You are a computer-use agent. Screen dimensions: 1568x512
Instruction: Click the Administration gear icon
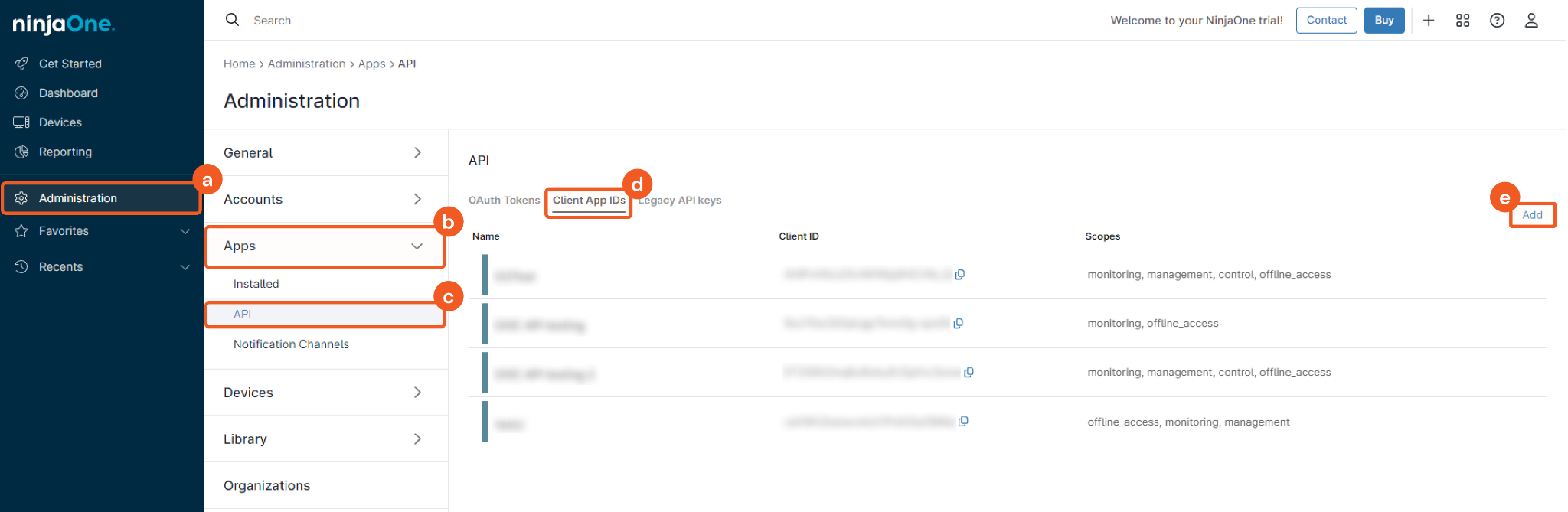tap(21, 198)
